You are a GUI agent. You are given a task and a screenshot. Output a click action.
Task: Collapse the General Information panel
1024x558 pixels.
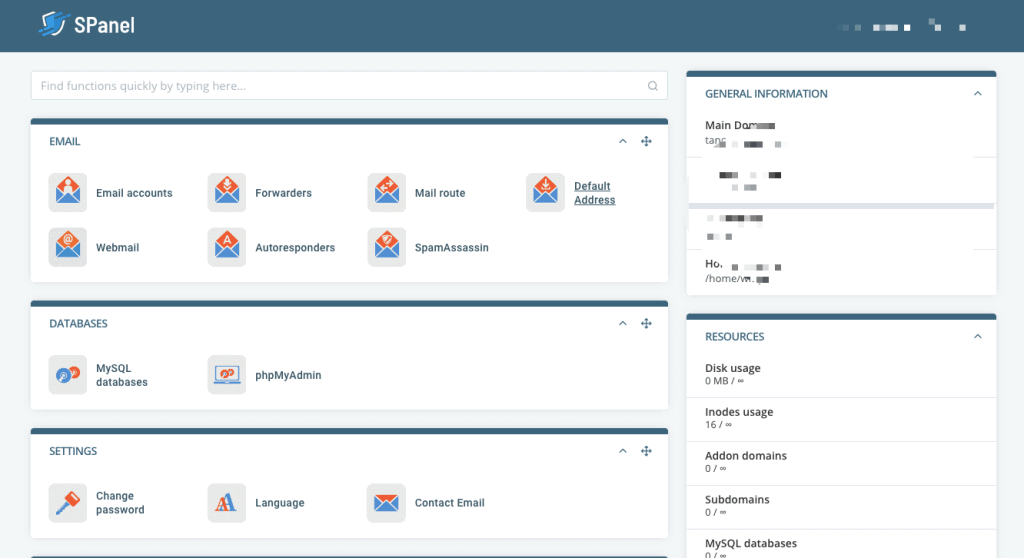pos(977,94)
